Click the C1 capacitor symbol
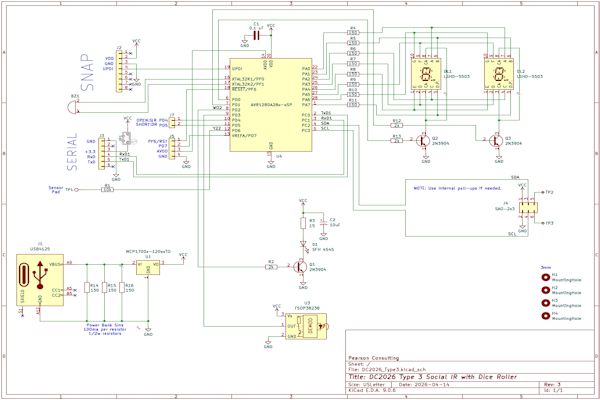This screenshot has height=400, width=600. pyautogui.click(x=257, y=36)
